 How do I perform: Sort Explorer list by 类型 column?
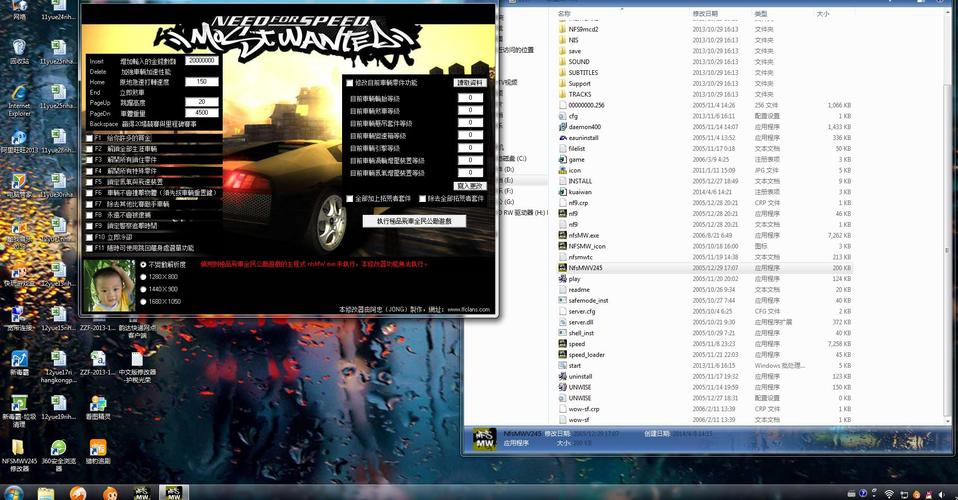761,13
